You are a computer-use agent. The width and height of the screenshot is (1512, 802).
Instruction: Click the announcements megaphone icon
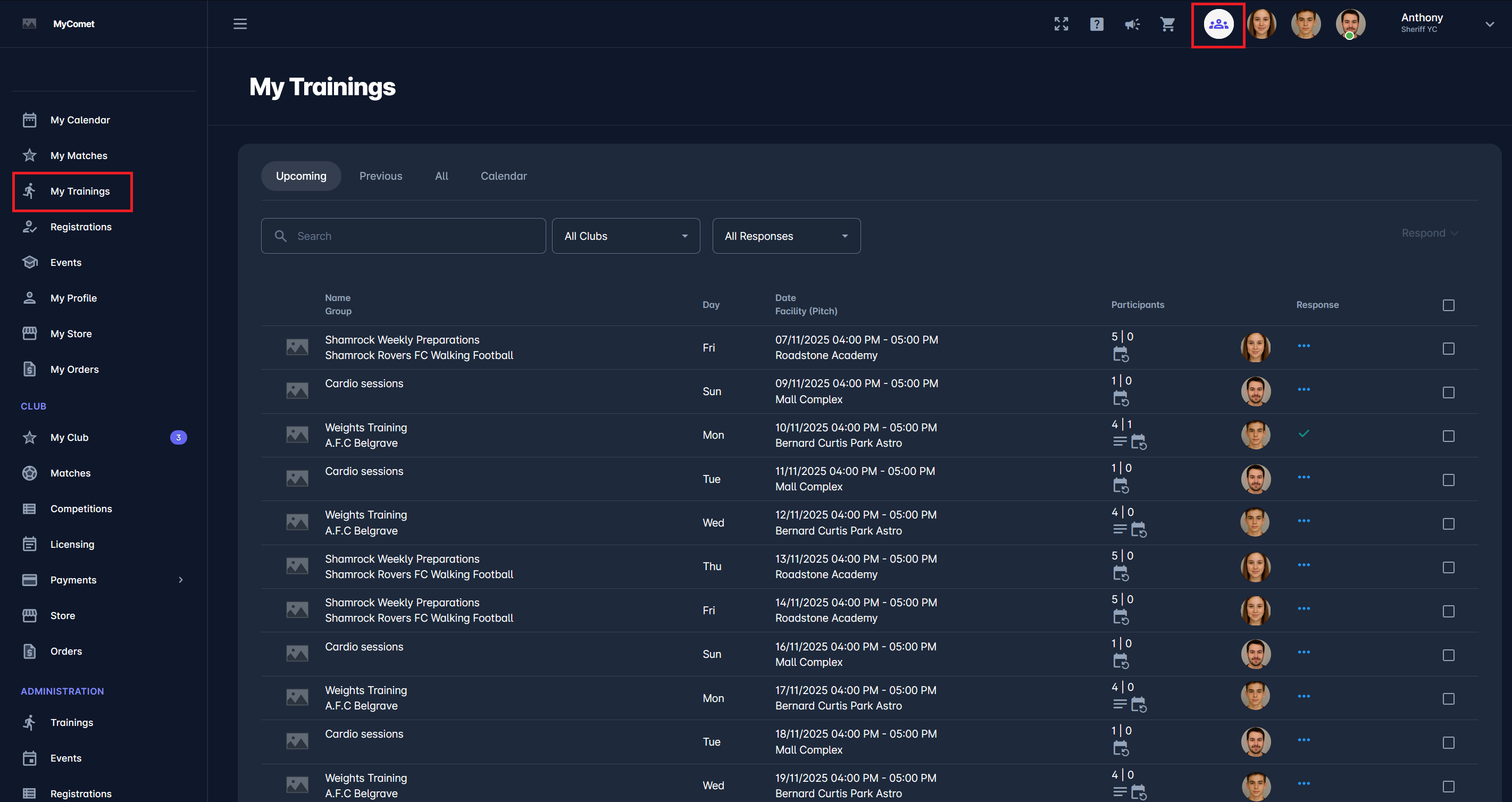pos(1132,24)
